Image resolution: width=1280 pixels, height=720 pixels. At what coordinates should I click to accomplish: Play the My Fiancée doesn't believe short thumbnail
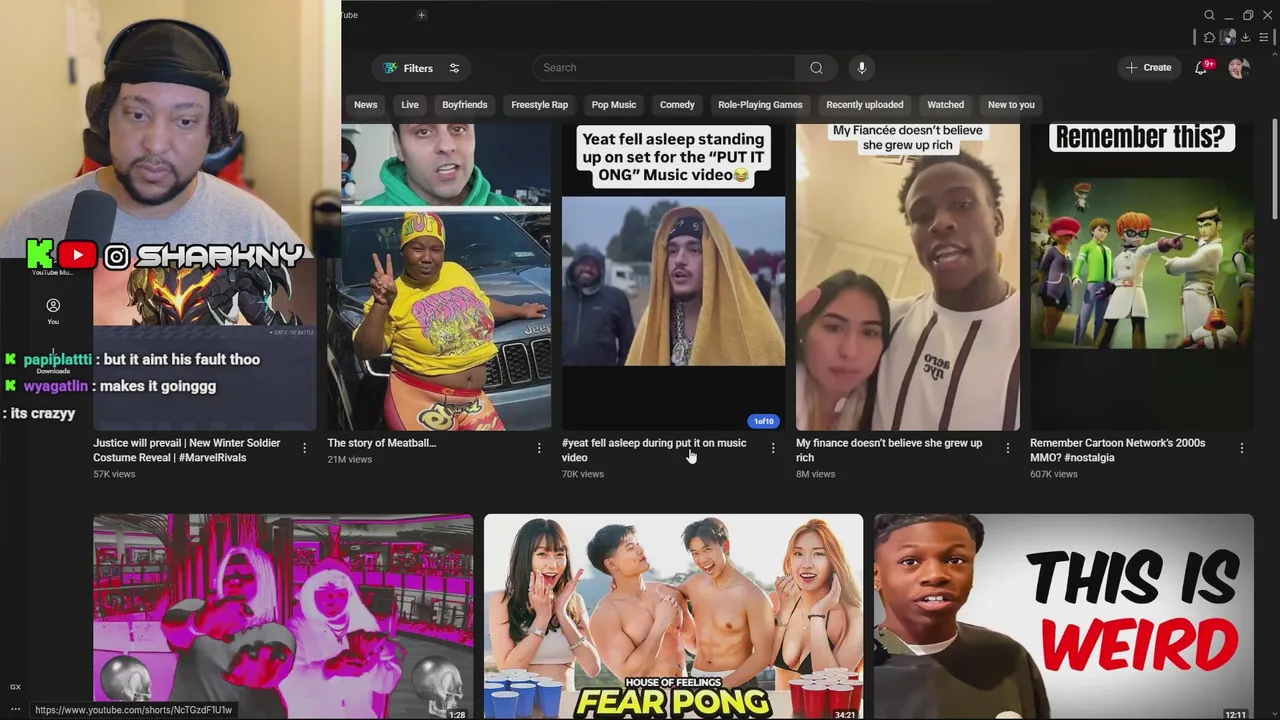[x=908, y=277]
